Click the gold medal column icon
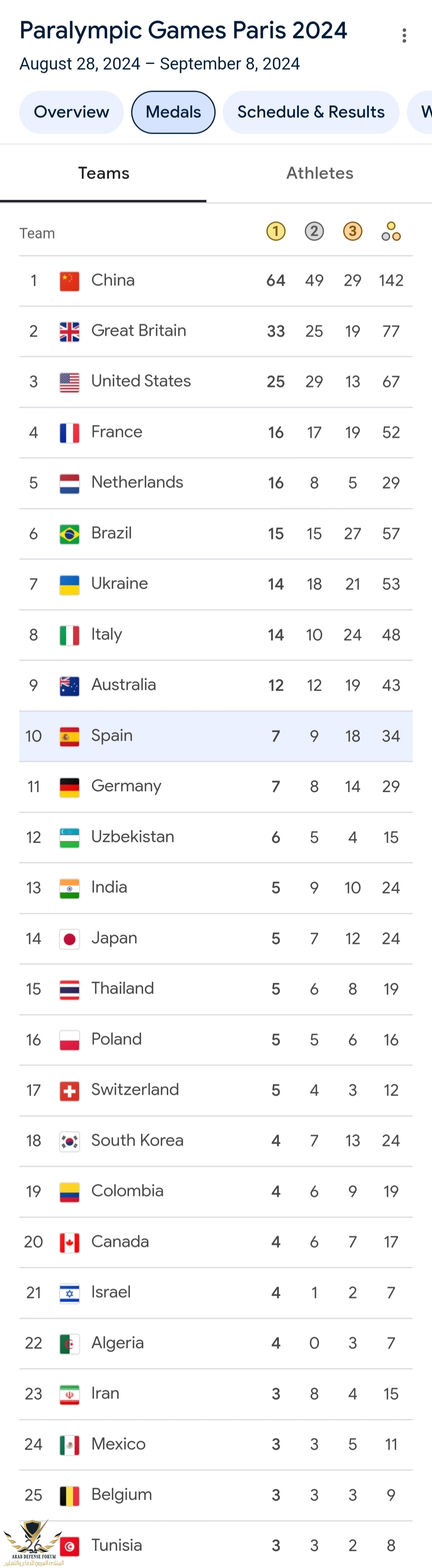The height and width of the screenshot is (1568, 432). [x=276, y=231]
